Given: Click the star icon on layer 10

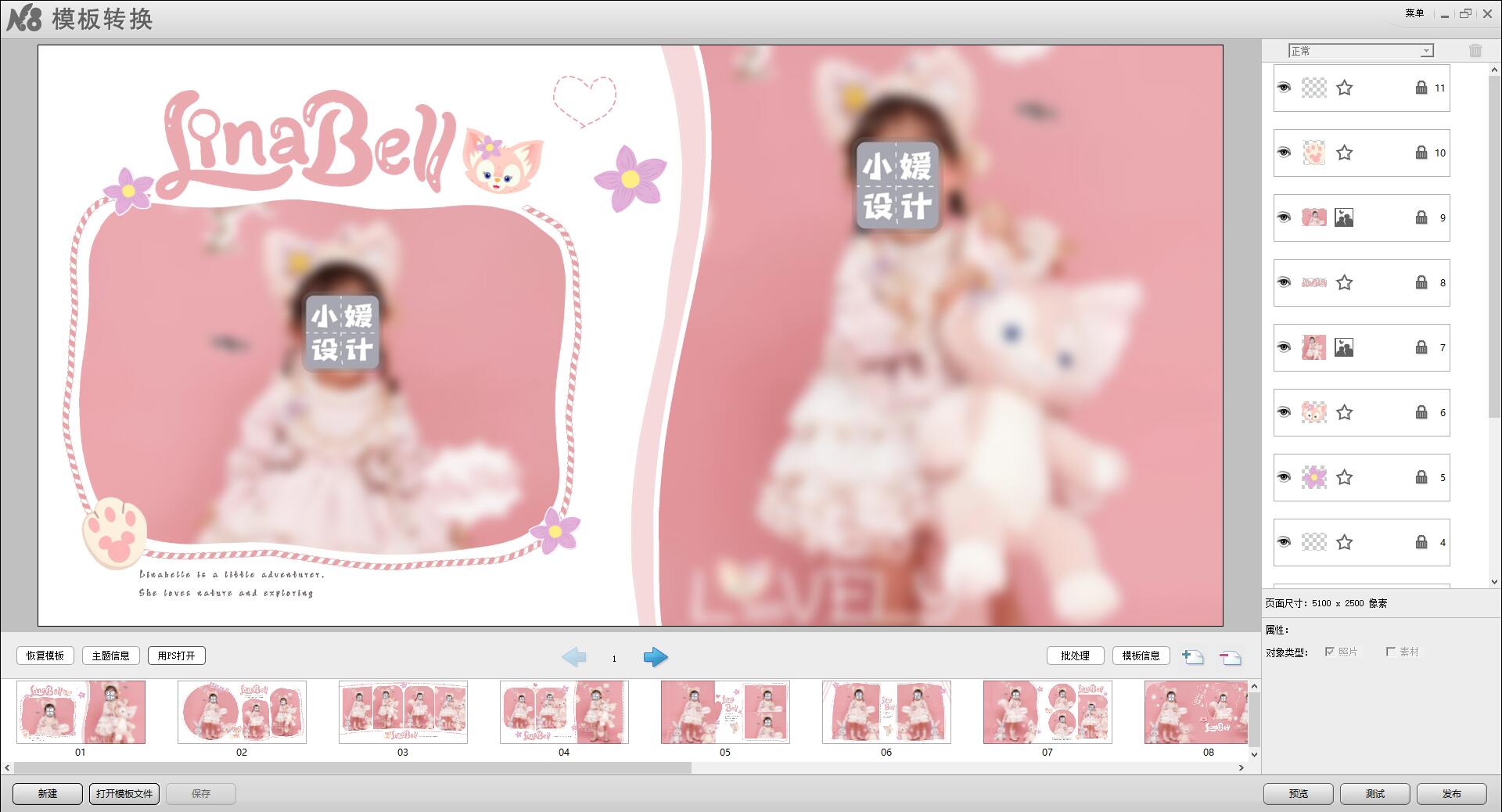Looking at the screenshot, I should tap(1344, 153).
